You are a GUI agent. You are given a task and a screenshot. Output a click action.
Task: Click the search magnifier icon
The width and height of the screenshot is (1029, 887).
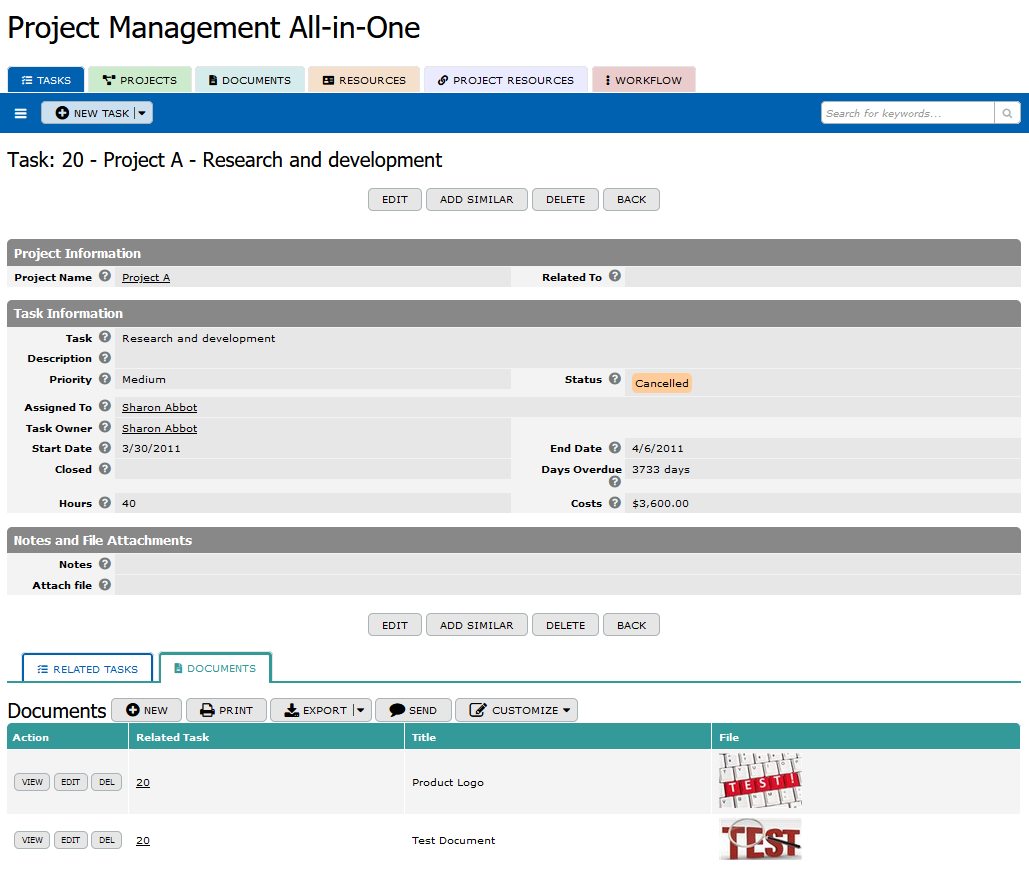pos(1007,113)
